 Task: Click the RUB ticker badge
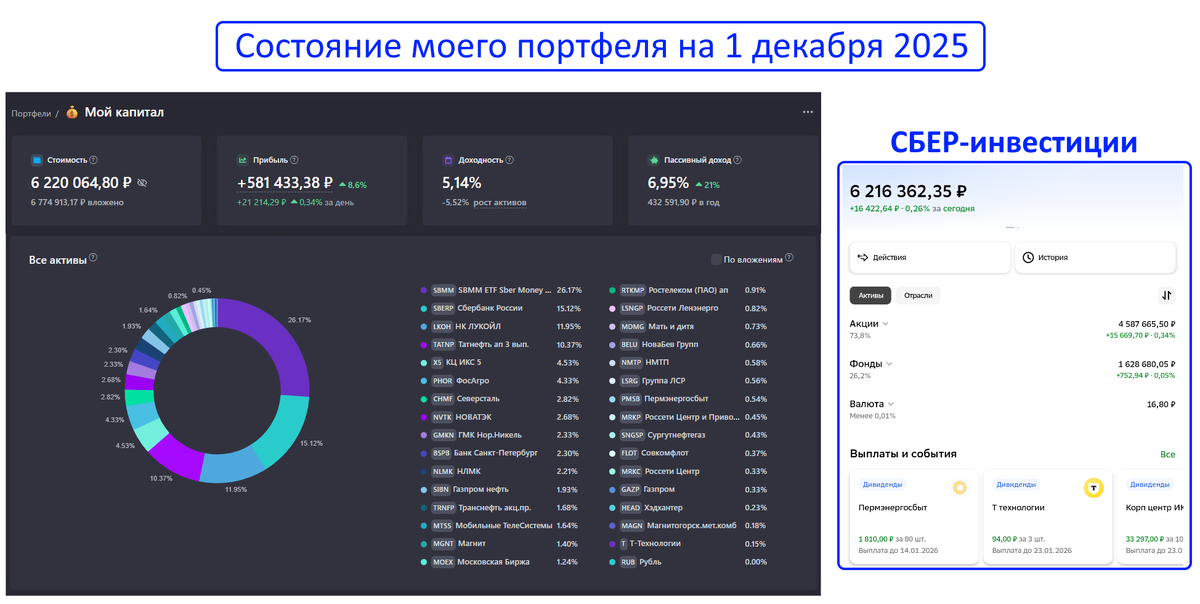click(630, 562)
